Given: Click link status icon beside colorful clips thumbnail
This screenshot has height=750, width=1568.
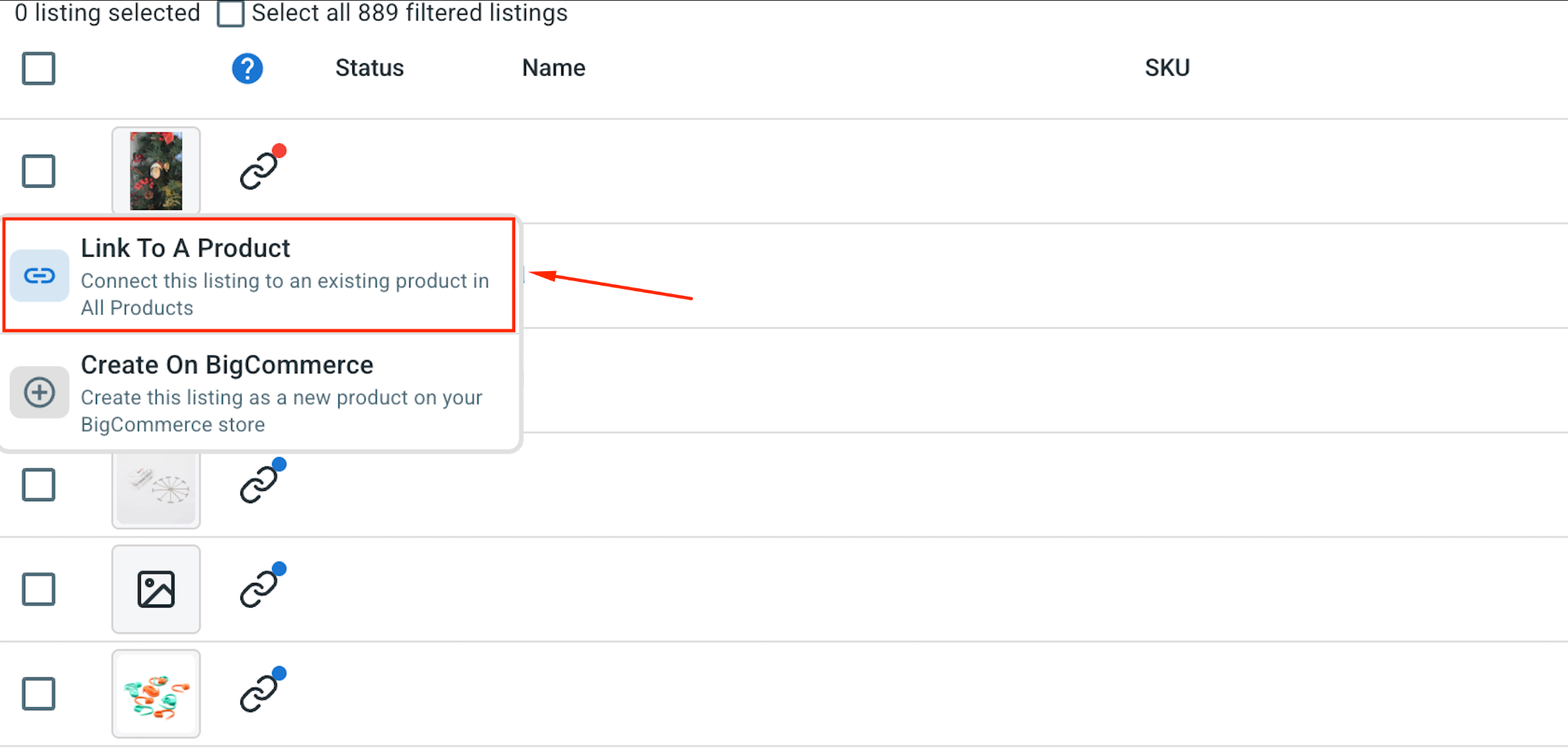Looking at the screenshot, I should point(260,691).
